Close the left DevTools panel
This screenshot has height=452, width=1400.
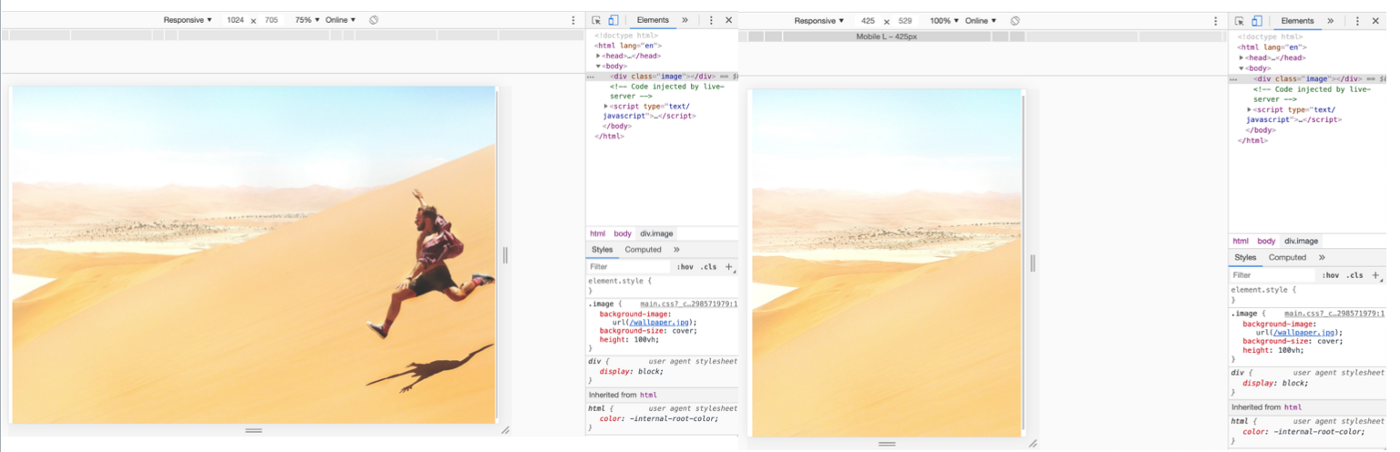tap(729, 20)
